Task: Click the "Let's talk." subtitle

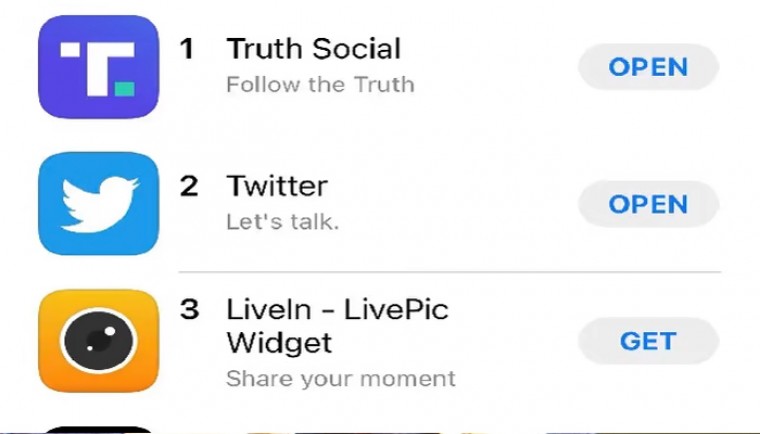Action: point(283,221)
